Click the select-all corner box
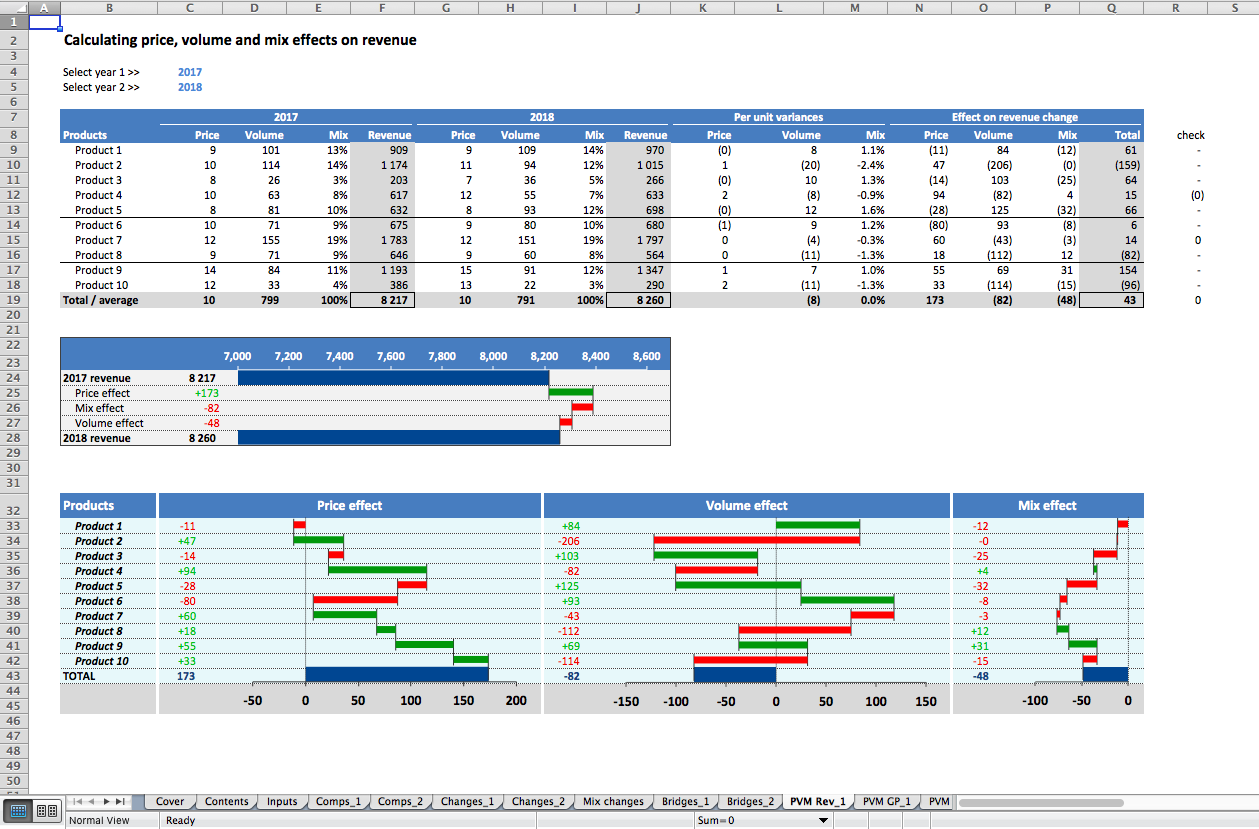The image size is (1259, 829). tap(14, 7)
